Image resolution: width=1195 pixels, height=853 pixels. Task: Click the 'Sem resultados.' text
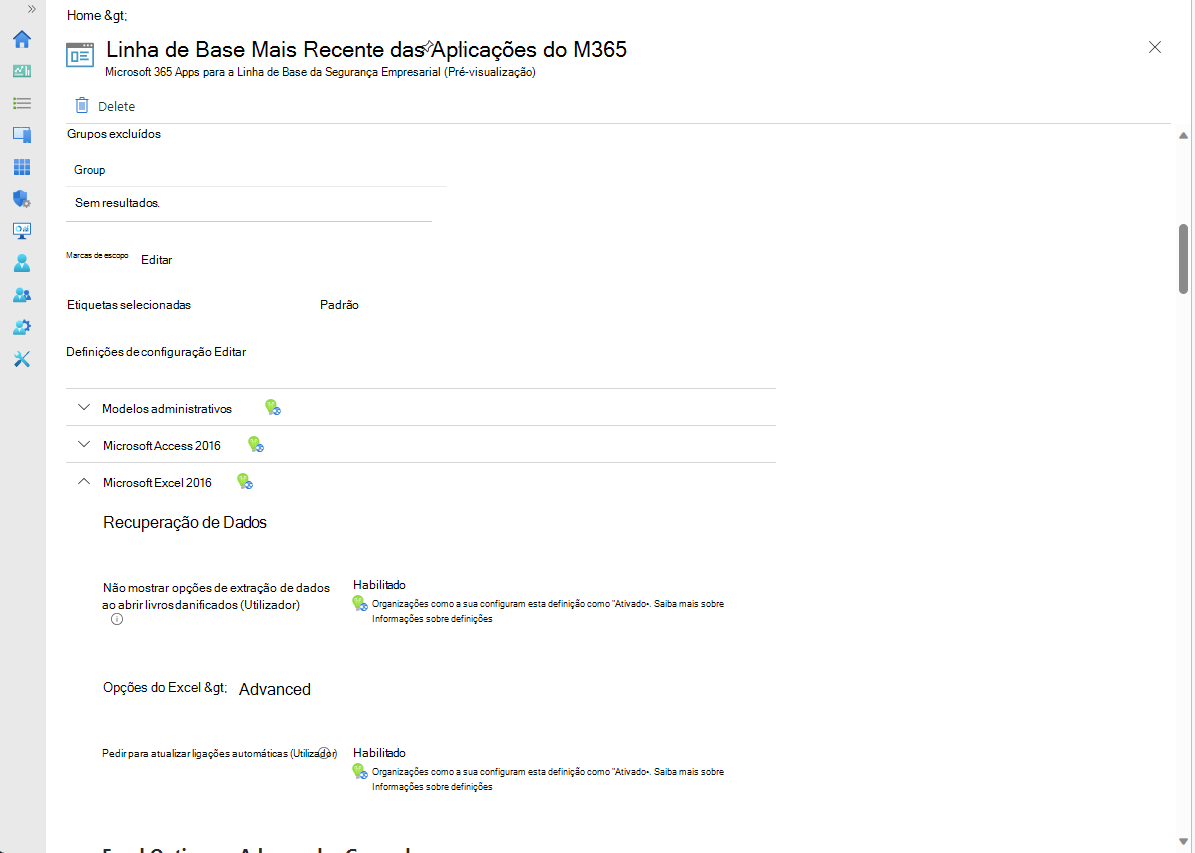pyautogui.click(x=117, y=204)
